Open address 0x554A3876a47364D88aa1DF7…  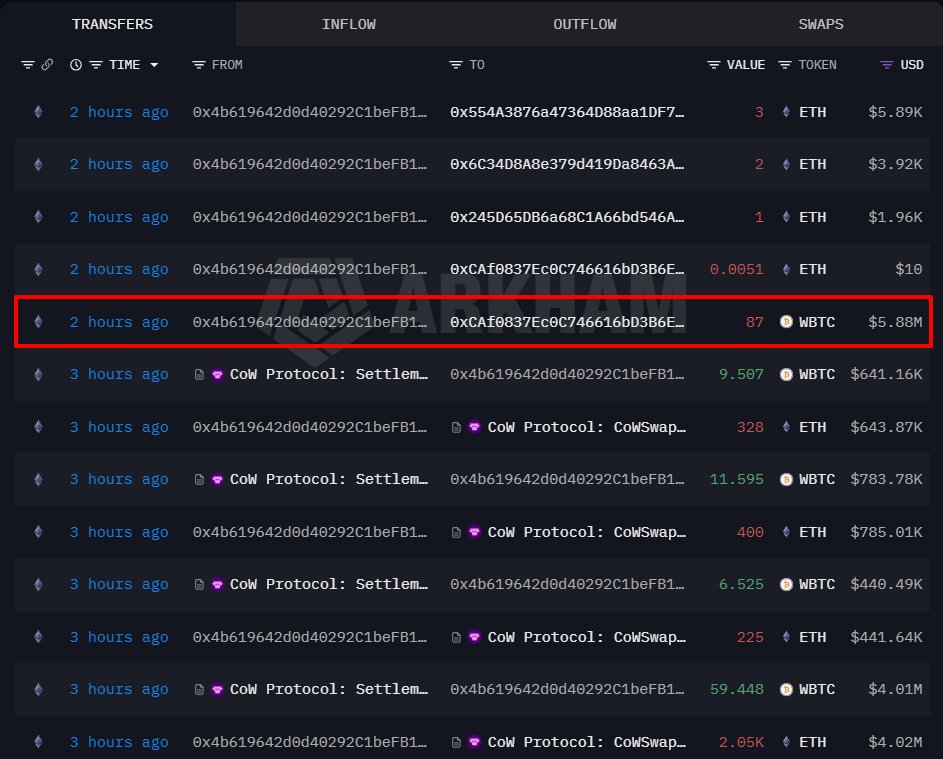(x=567, y=112)
